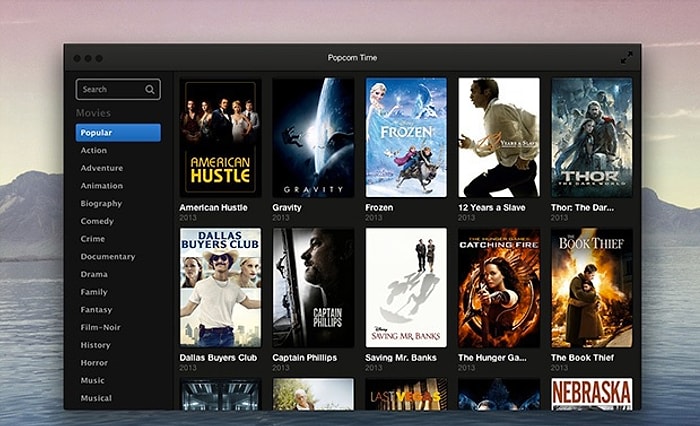Click the Gravity title text
This screenshot has height=426, width=700.
pos(287,208)
